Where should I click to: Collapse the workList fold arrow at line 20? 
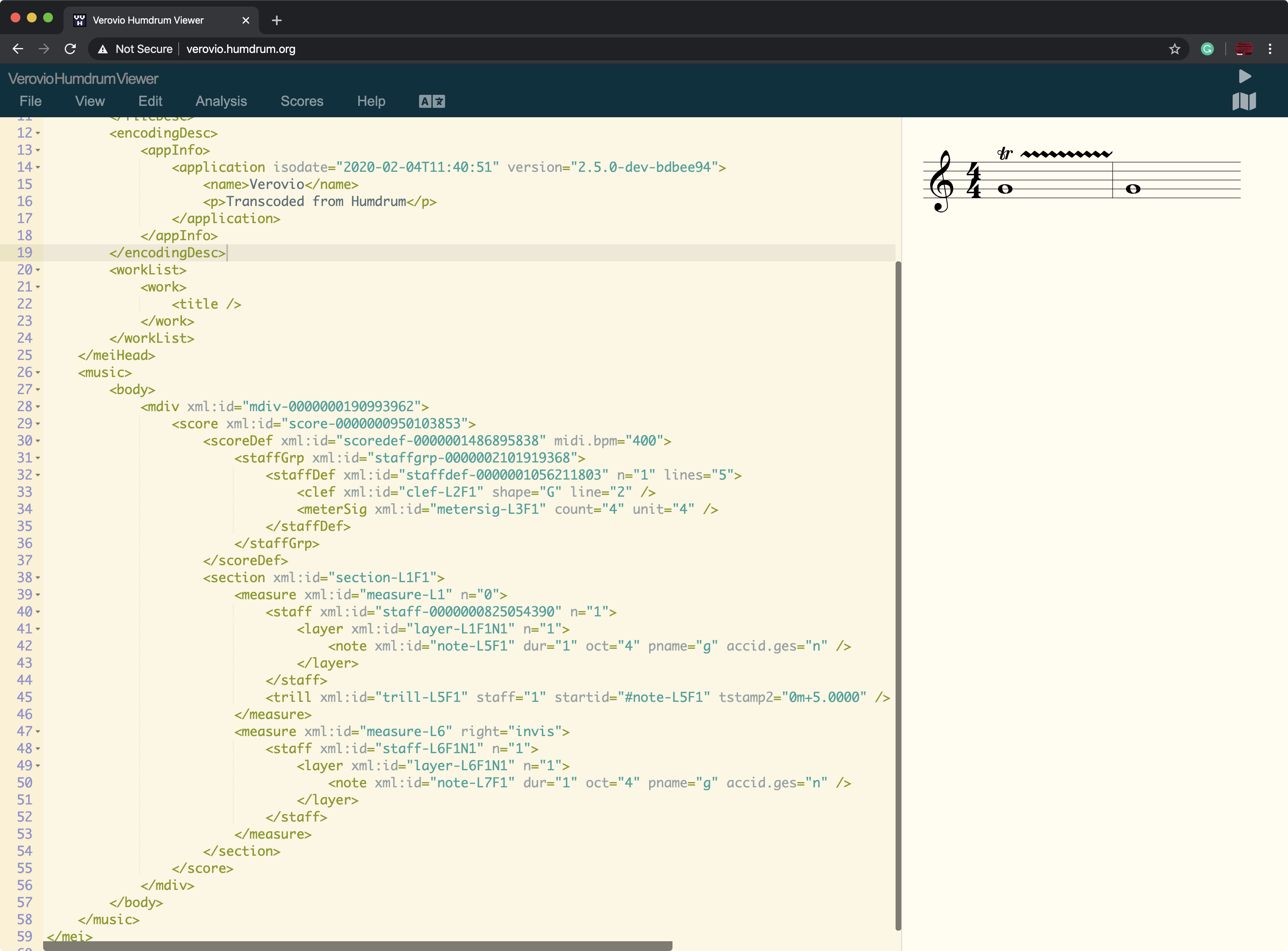[x=37, y=270]
